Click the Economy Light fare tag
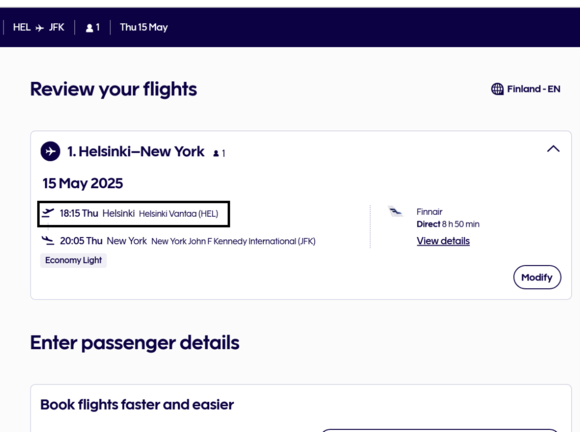The width and height of the screenshot is (580, 432). point(73,260)
